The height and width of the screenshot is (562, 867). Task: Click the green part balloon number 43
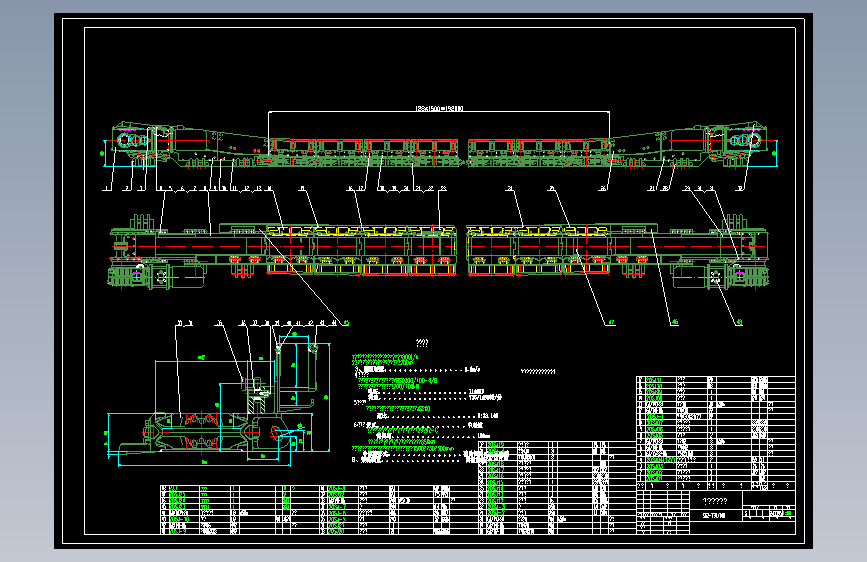(739, 322)
